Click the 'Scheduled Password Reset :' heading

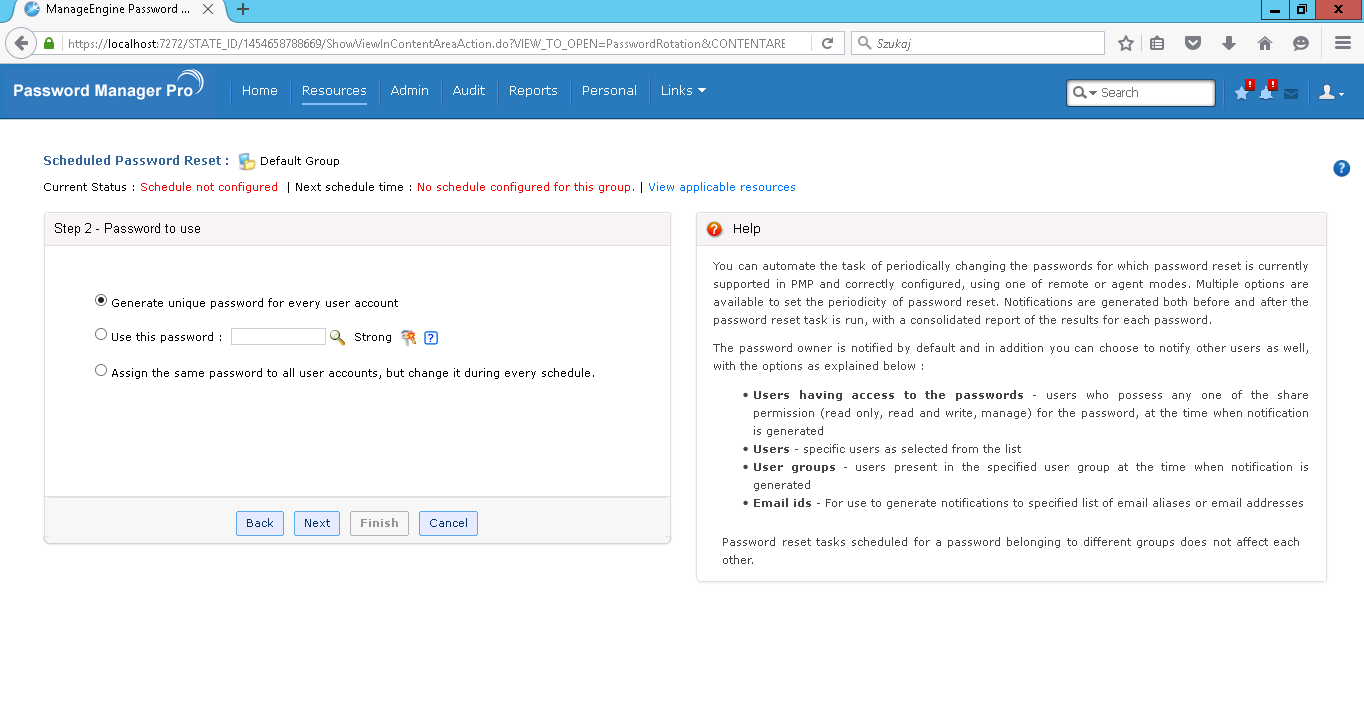coord(136,160)
